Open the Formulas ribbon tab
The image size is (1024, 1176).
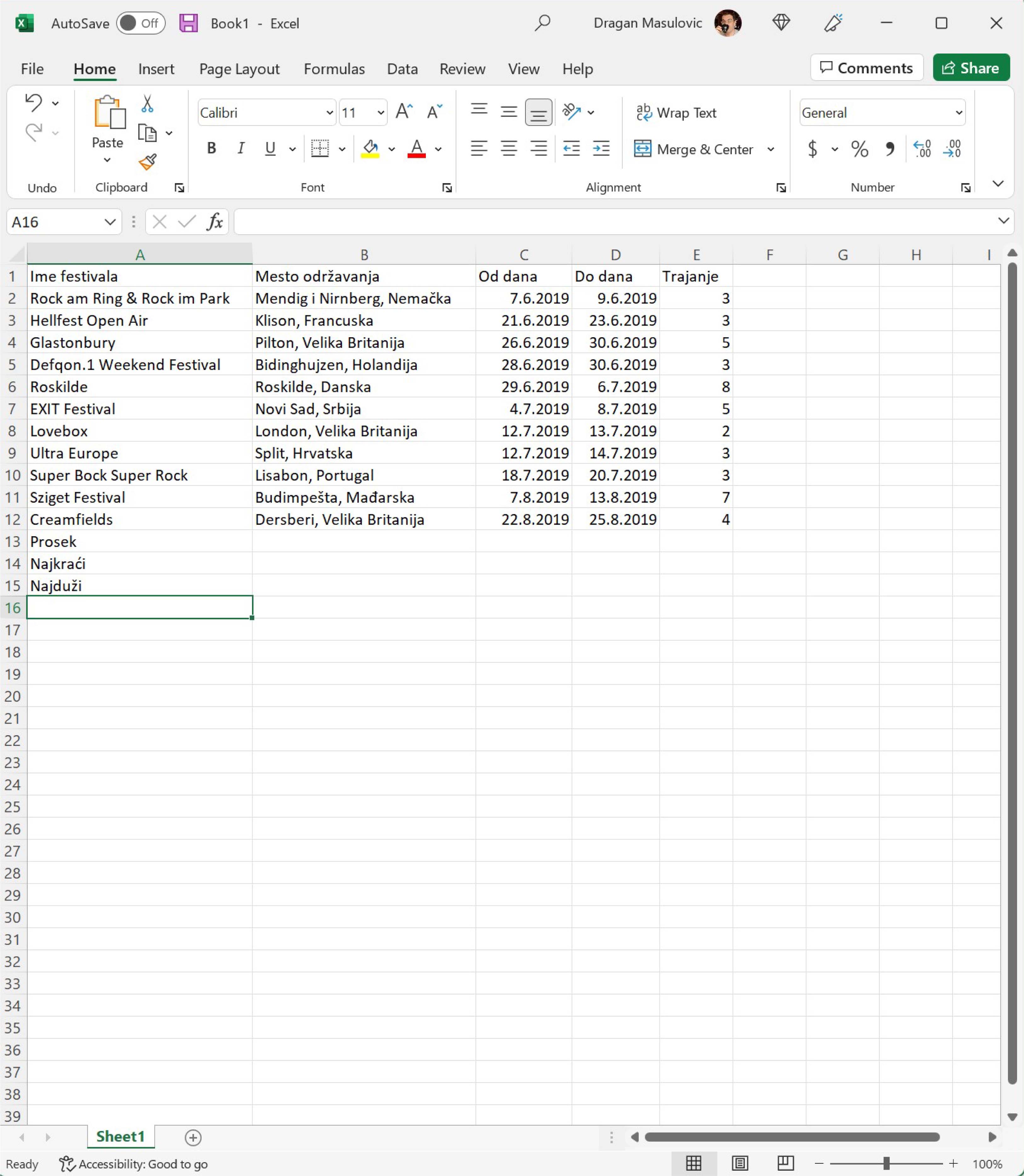334,69
